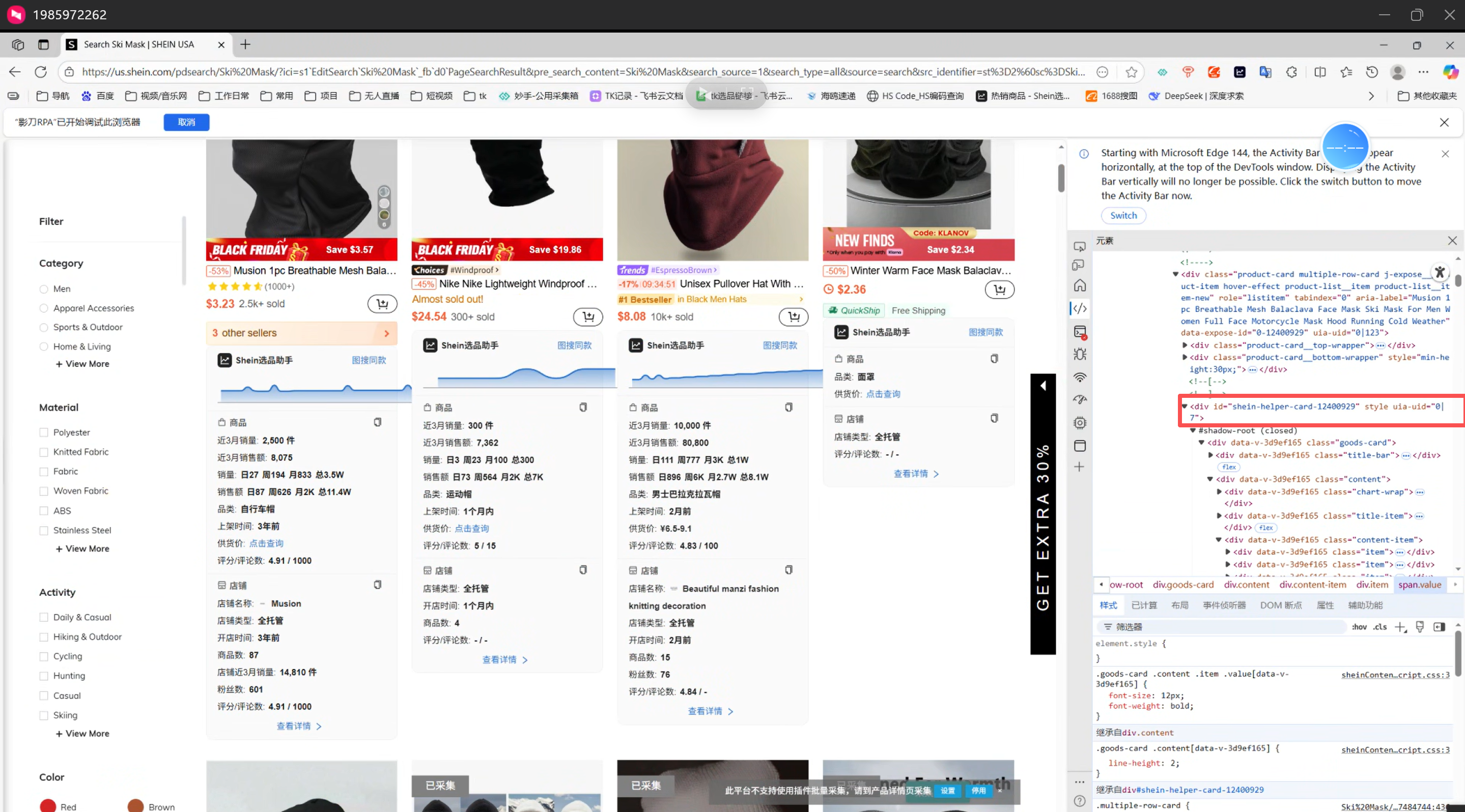
Task: Add Winter Warm Face Mask to cart
Action: [999, 290]
